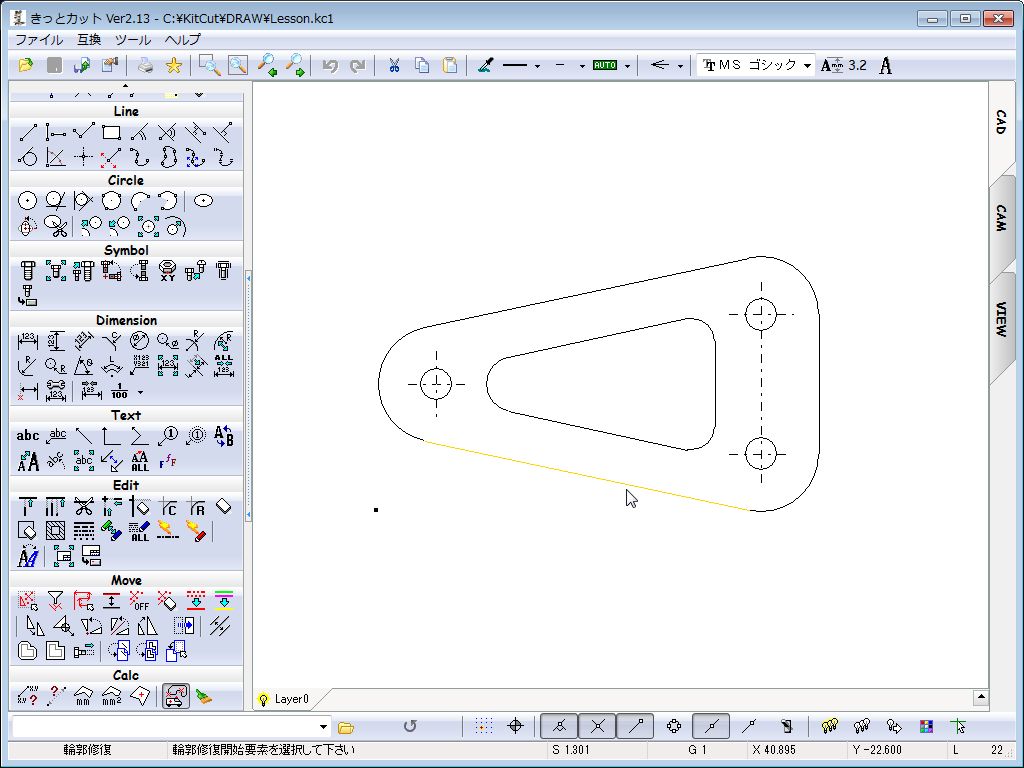Open the ファイル menu

(x=39, y=39)
